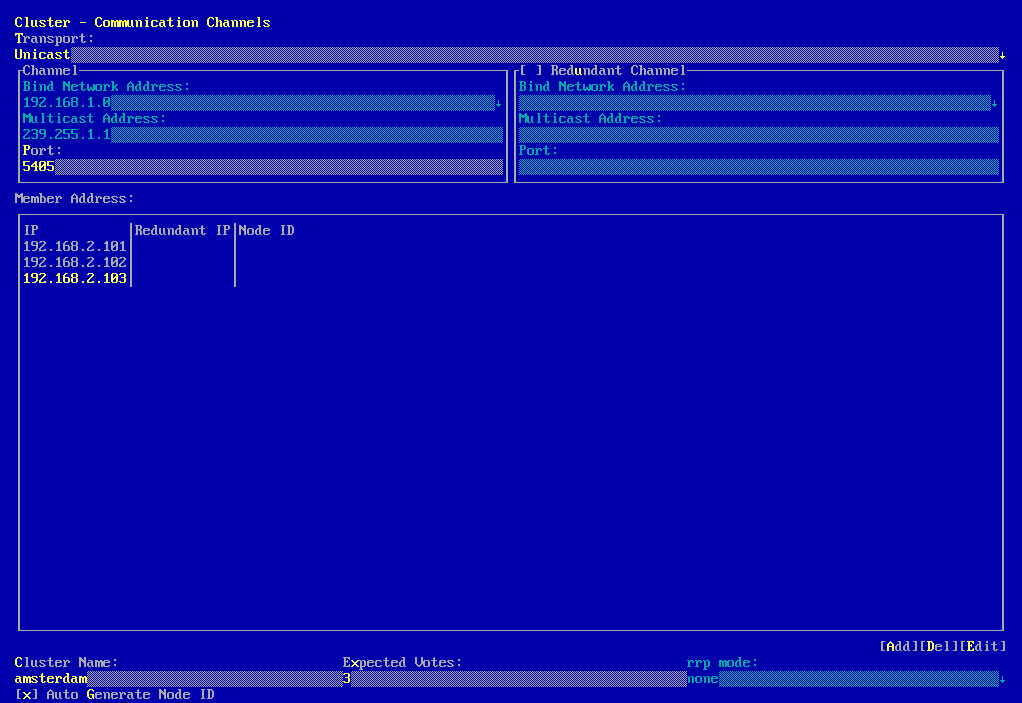Viewport: 1022px width, 703px height.
Task: Focus the Expected Votes input field
Action: coord(514,679)
